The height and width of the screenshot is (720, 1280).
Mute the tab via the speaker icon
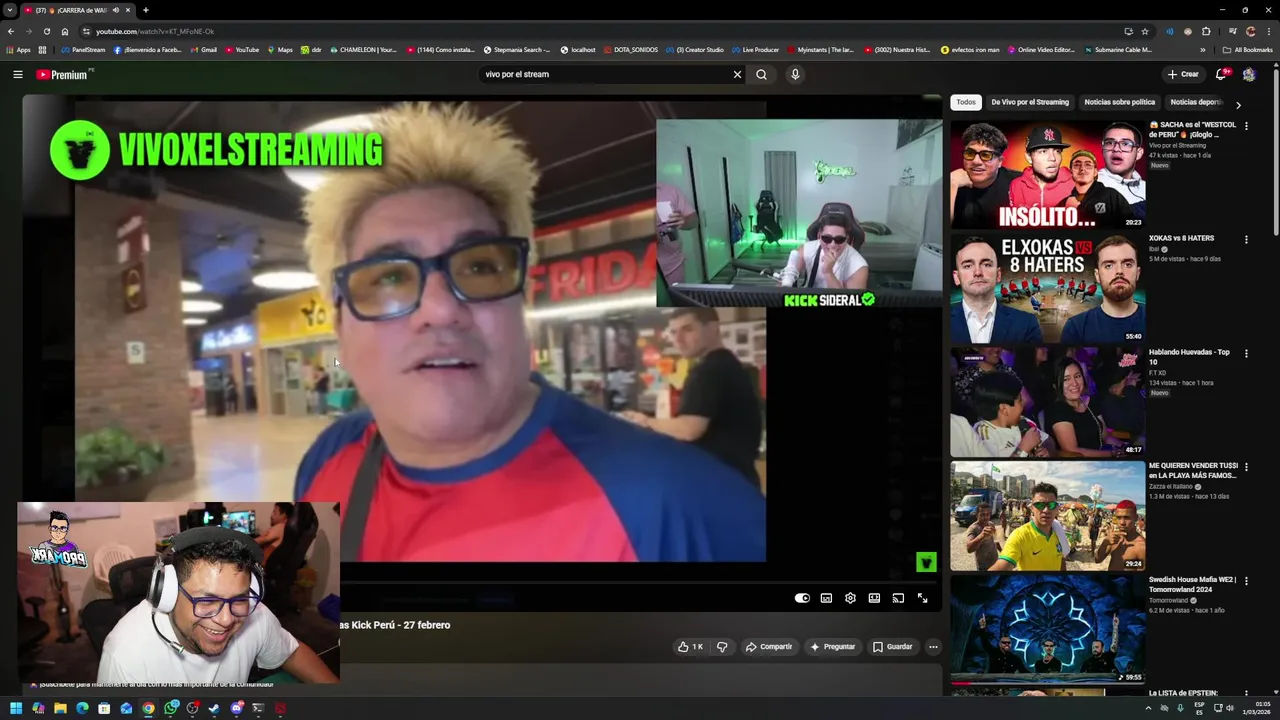click(116, 10)
